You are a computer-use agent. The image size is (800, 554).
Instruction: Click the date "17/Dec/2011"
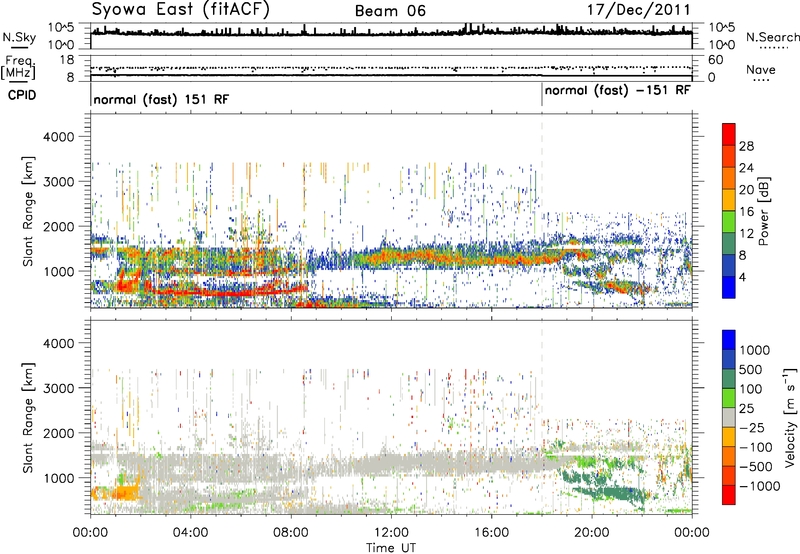tap(638, 10)
